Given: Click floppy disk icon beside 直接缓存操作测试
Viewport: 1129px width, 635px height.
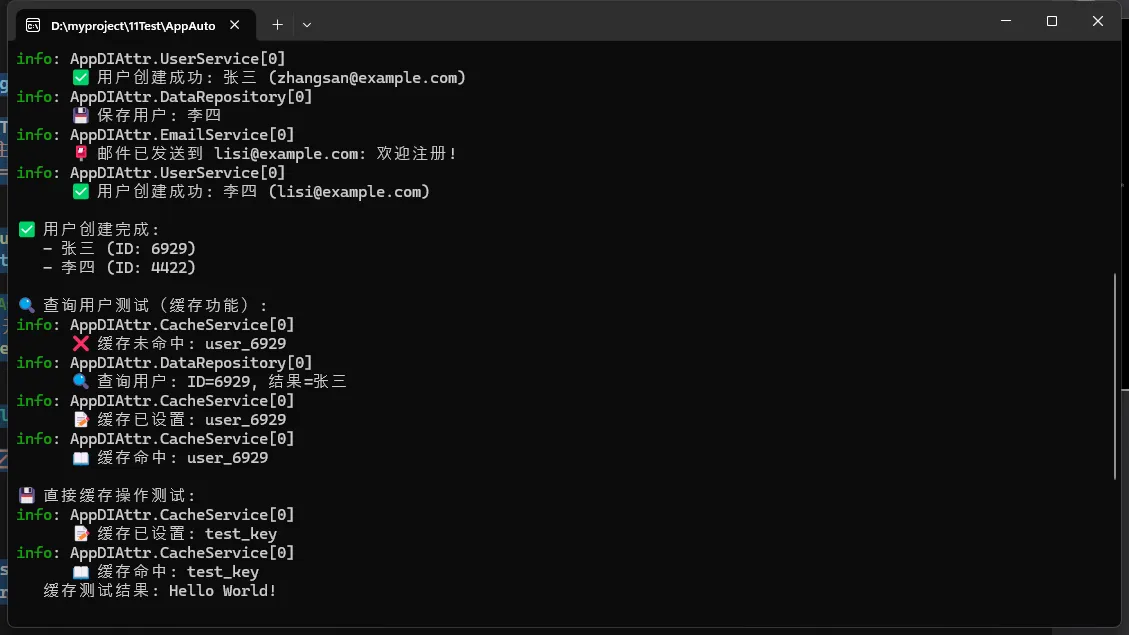Looking at the screenshot, I should point(27,495).
